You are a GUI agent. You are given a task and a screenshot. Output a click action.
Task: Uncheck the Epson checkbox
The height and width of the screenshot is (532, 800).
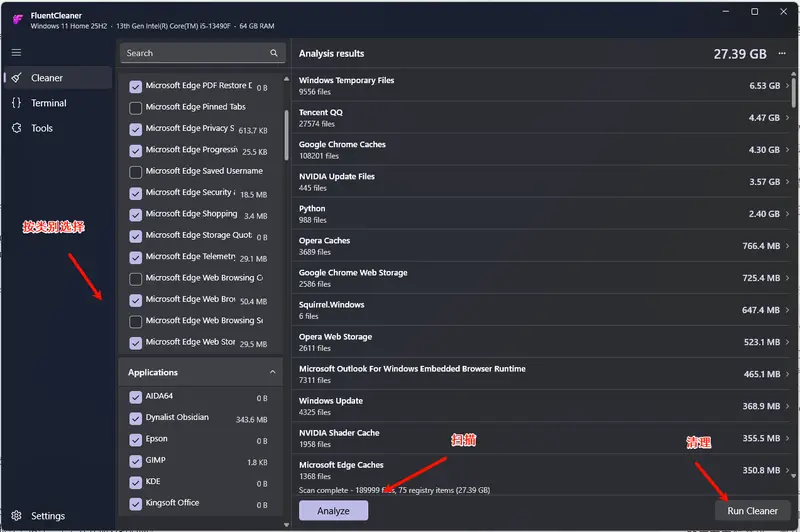pos(135,440)
